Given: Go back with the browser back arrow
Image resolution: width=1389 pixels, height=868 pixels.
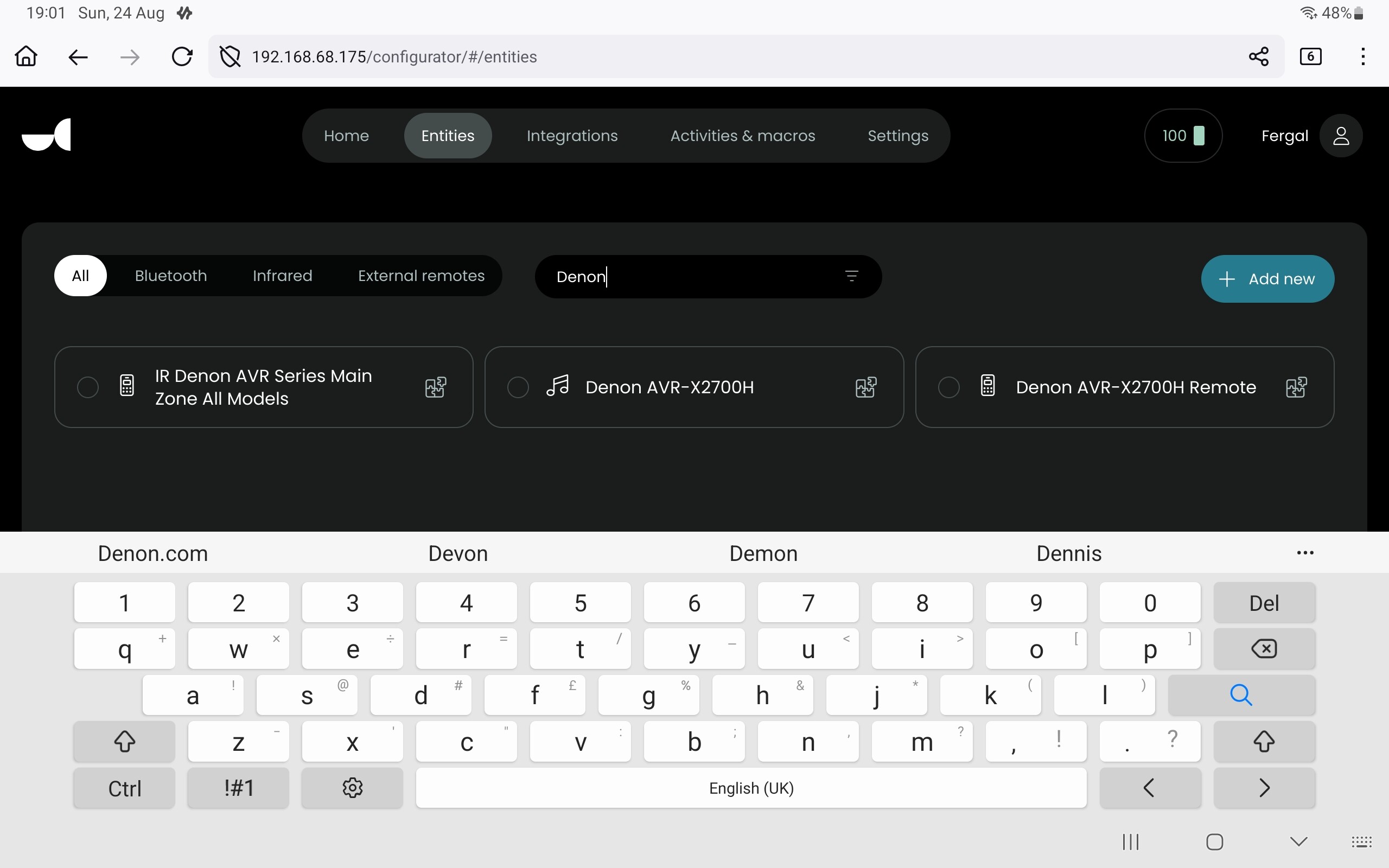Looking at the screenshot, I should coord(78,57).
